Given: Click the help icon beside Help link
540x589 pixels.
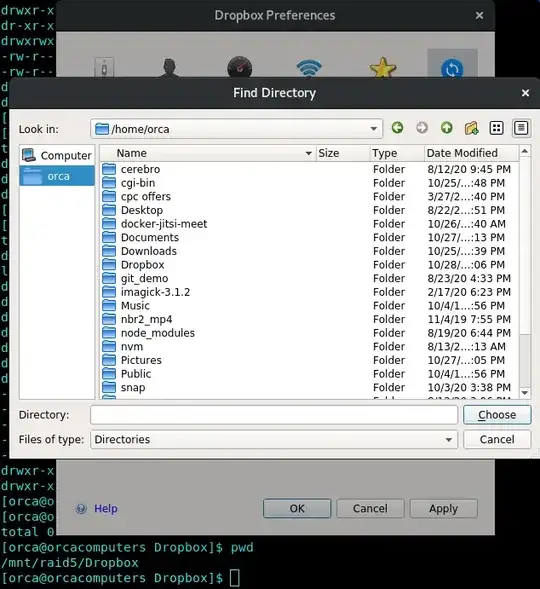Looking at the screenshot, I should 81,509.
